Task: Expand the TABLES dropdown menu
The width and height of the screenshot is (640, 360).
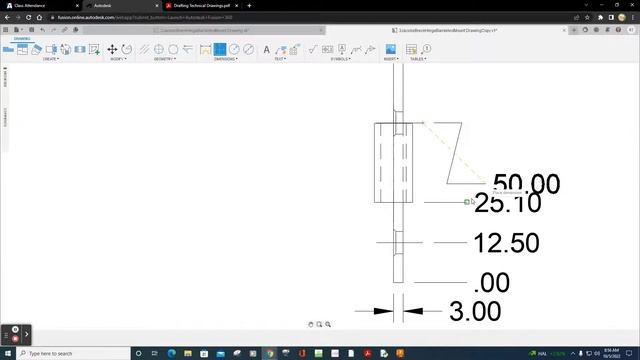Action: click(418, 59)
